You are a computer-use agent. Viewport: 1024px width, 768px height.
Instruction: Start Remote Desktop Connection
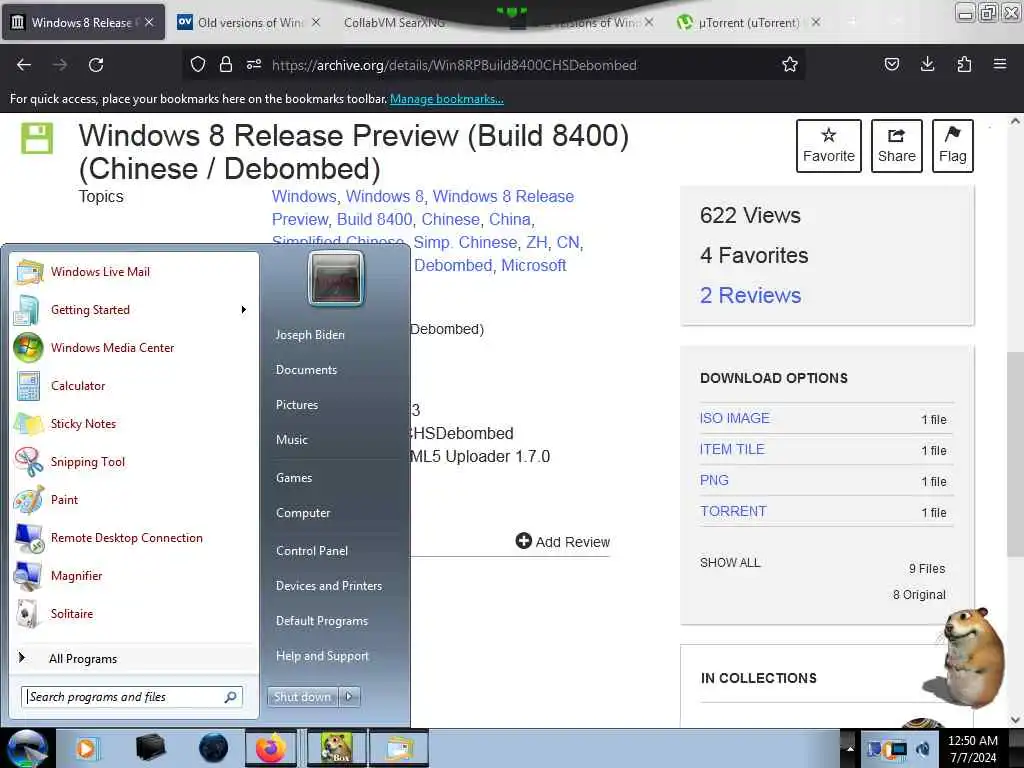tap(127, 537)
